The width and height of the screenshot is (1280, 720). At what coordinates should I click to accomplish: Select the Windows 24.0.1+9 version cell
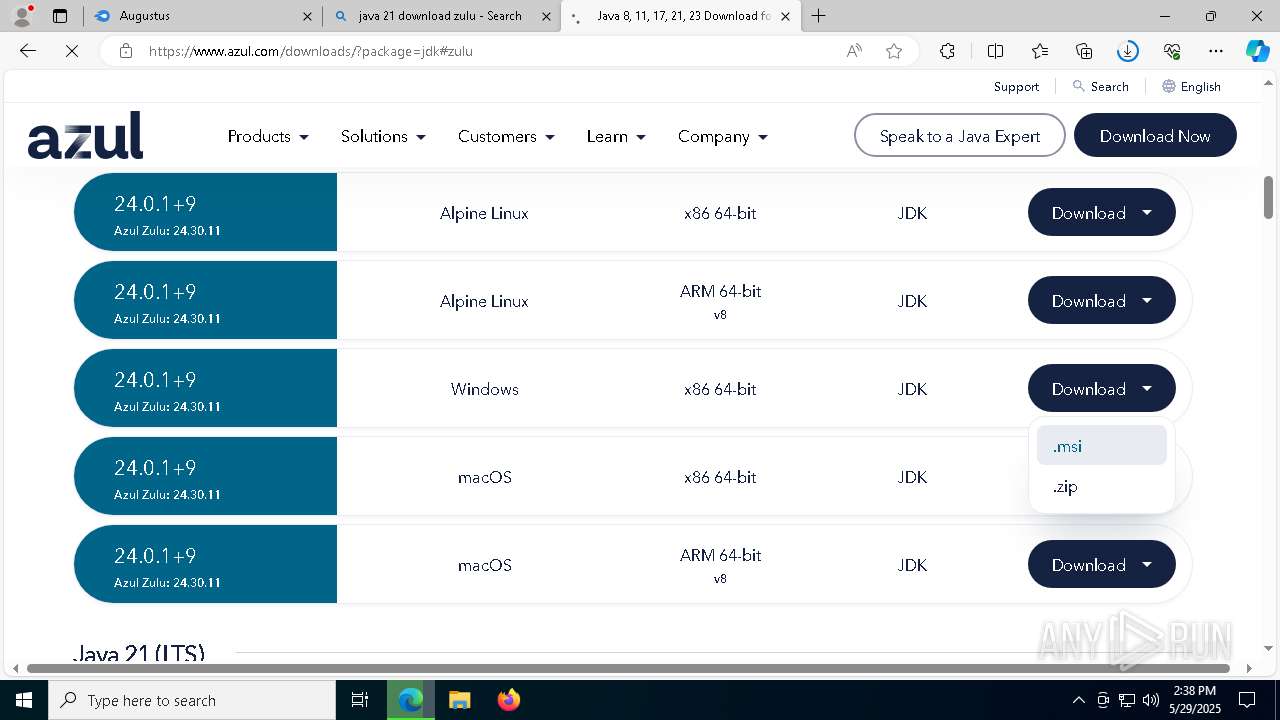[205, 389]
